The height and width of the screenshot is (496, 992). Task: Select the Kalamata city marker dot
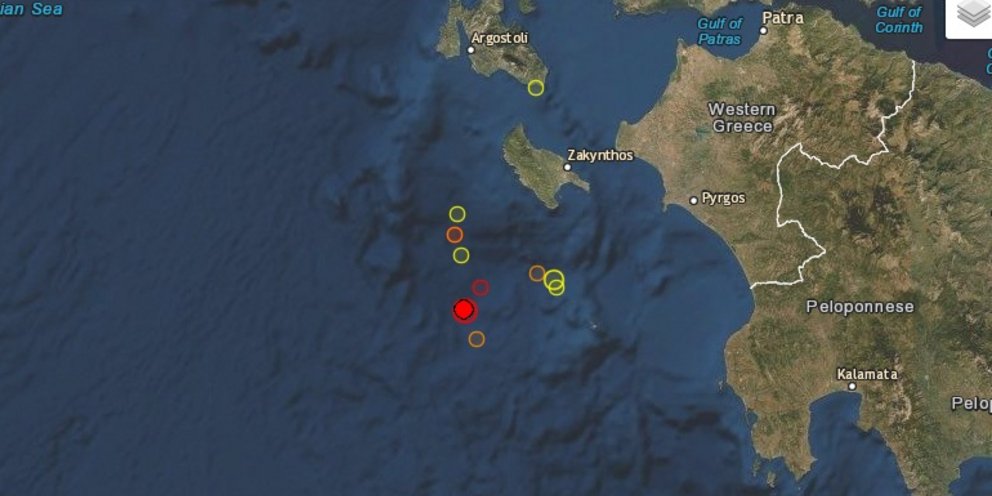(852, 386)
